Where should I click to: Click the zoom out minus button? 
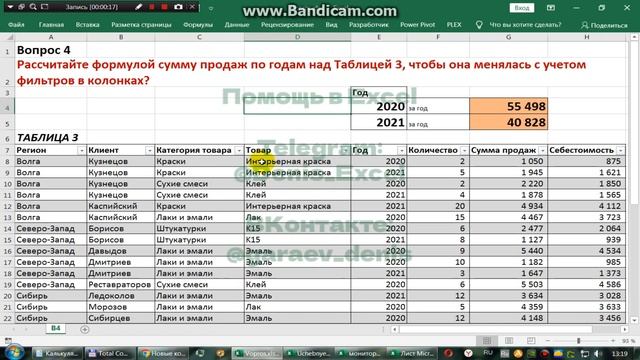coord(548,341)
